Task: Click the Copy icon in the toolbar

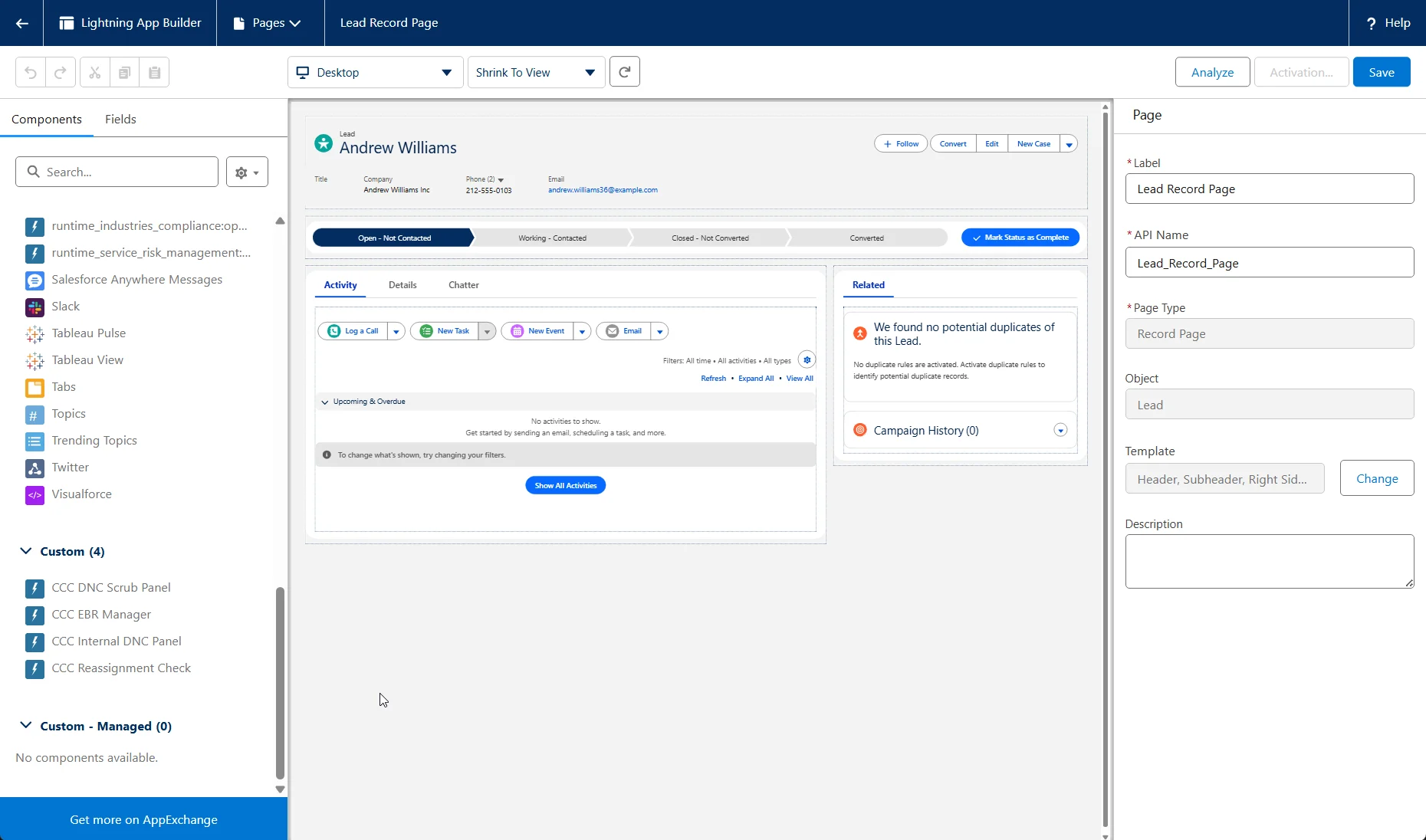Action: 124,72
